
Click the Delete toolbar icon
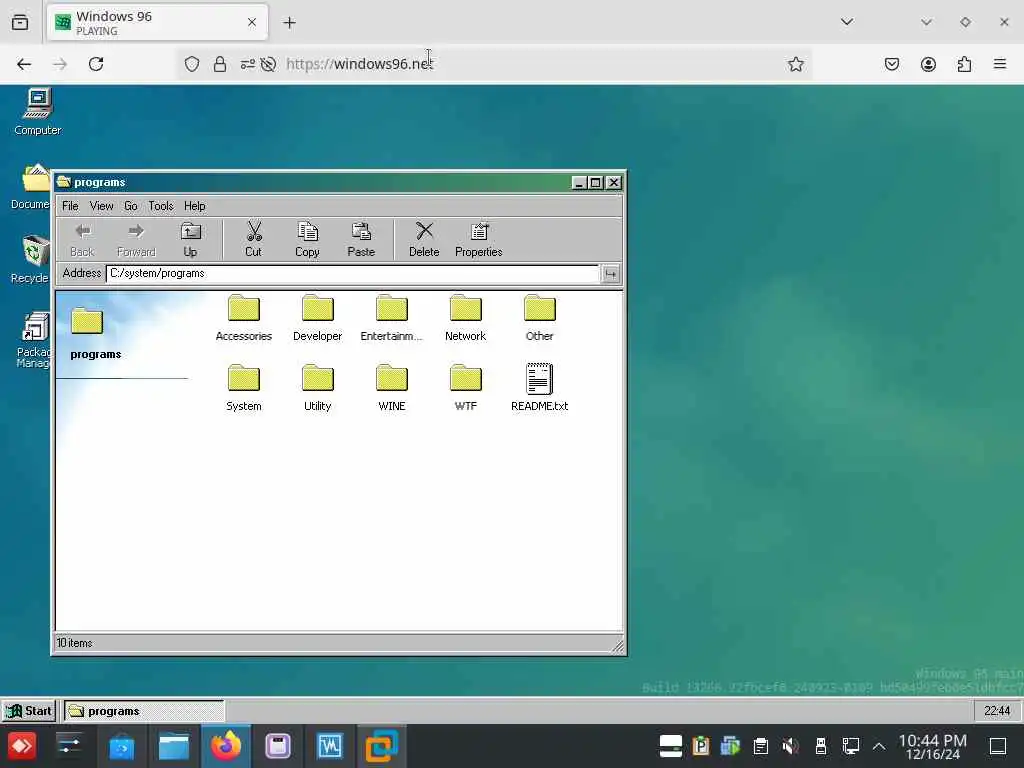point(424,240)
